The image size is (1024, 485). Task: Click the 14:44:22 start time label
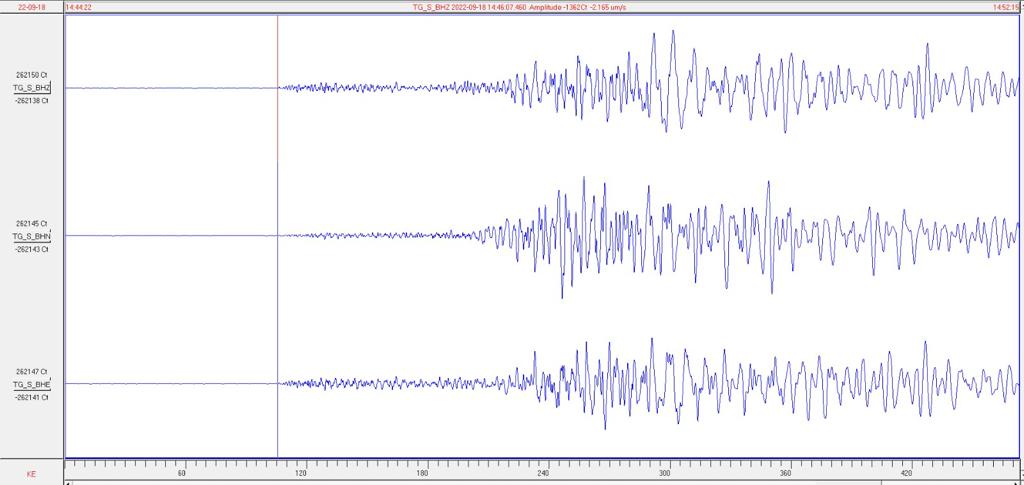78,6
